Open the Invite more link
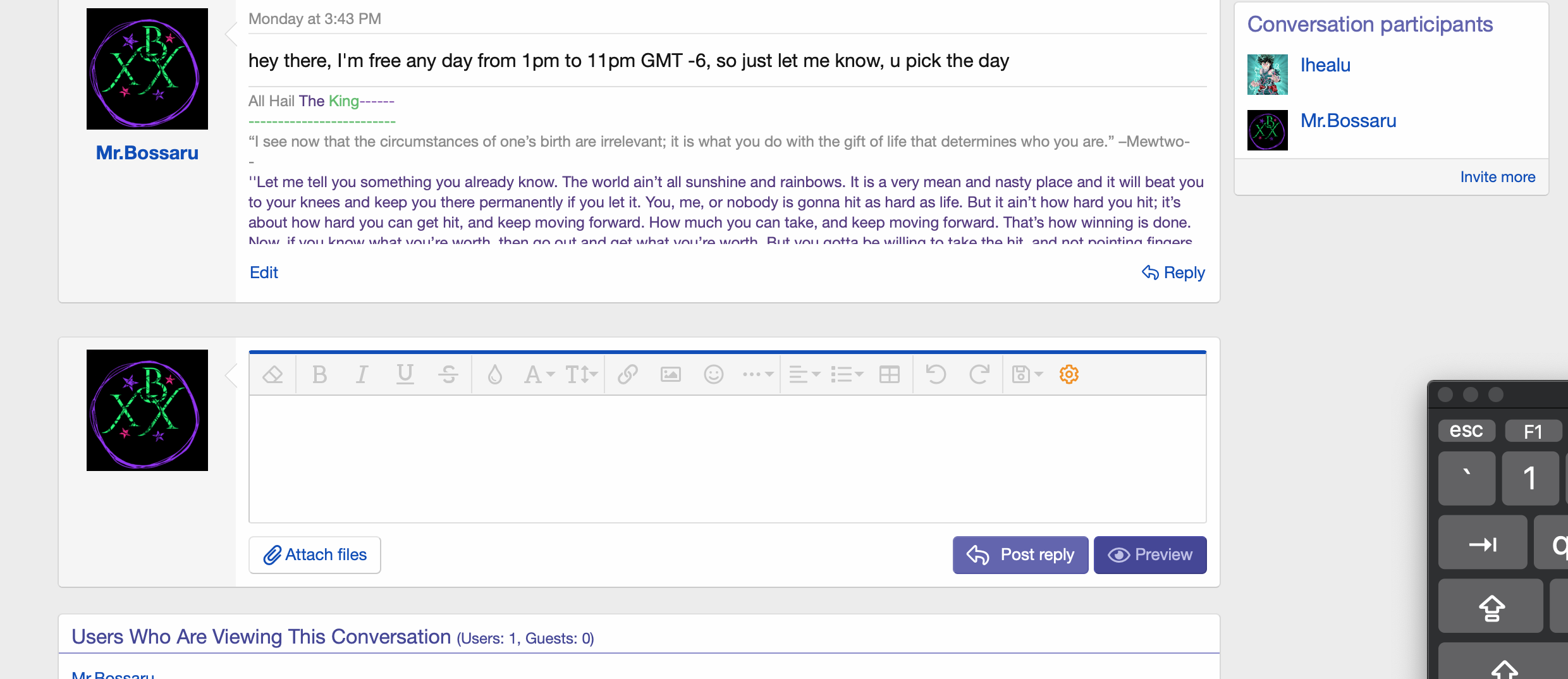 (x=1497, y=177)
